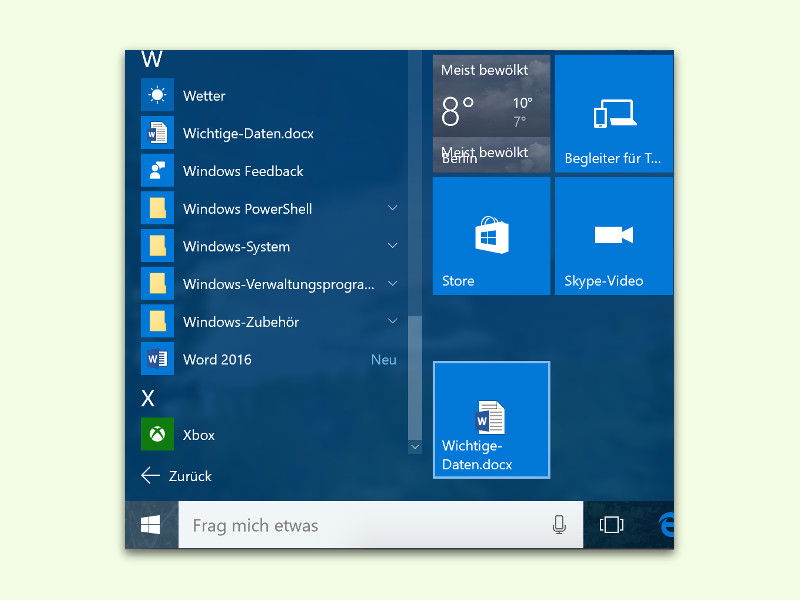Screen dimensions: 800x600
Task: Open the Windows Feedback icon
Action: point(157,170)
